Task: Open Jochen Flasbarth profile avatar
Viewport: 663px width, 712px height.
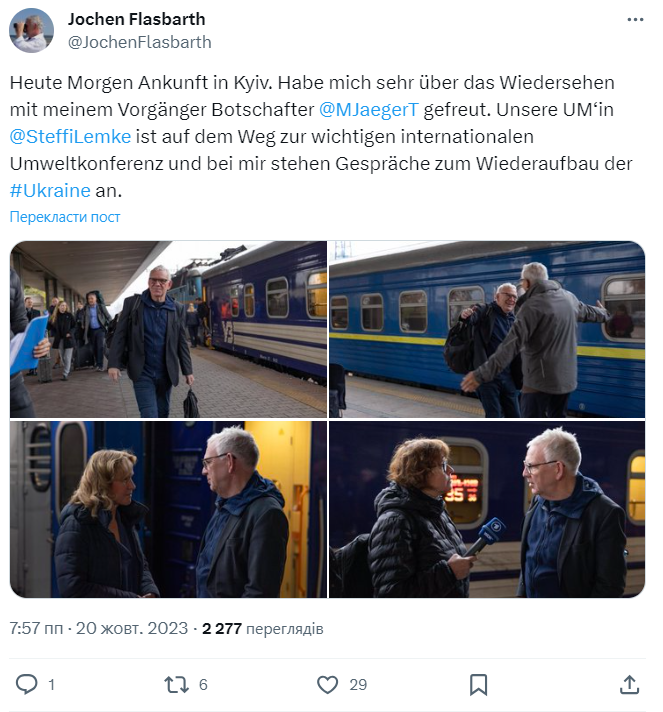Action: [x=31, y=30]
